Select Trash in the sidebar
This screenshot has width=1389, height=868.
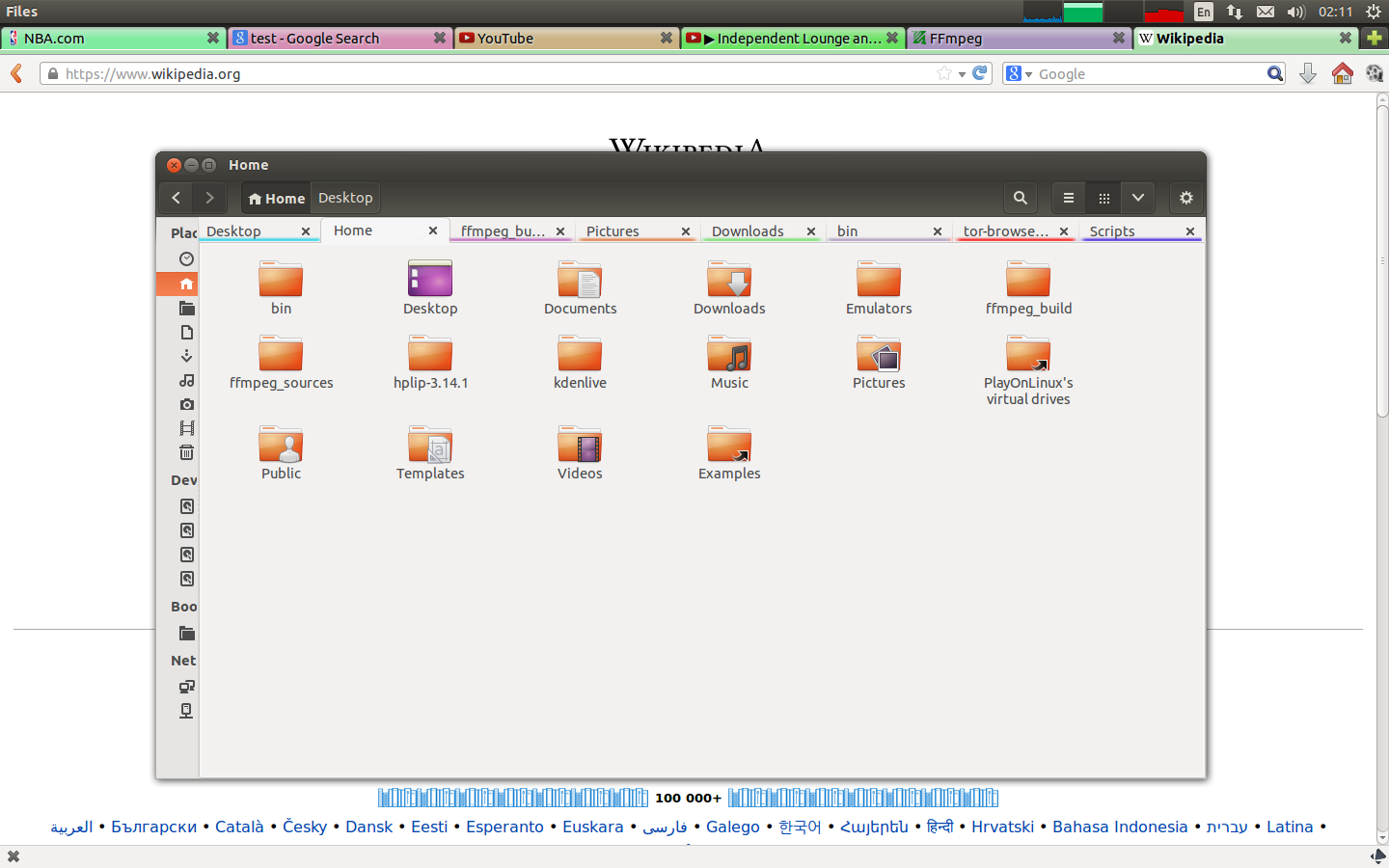click(x=186, y=452)
